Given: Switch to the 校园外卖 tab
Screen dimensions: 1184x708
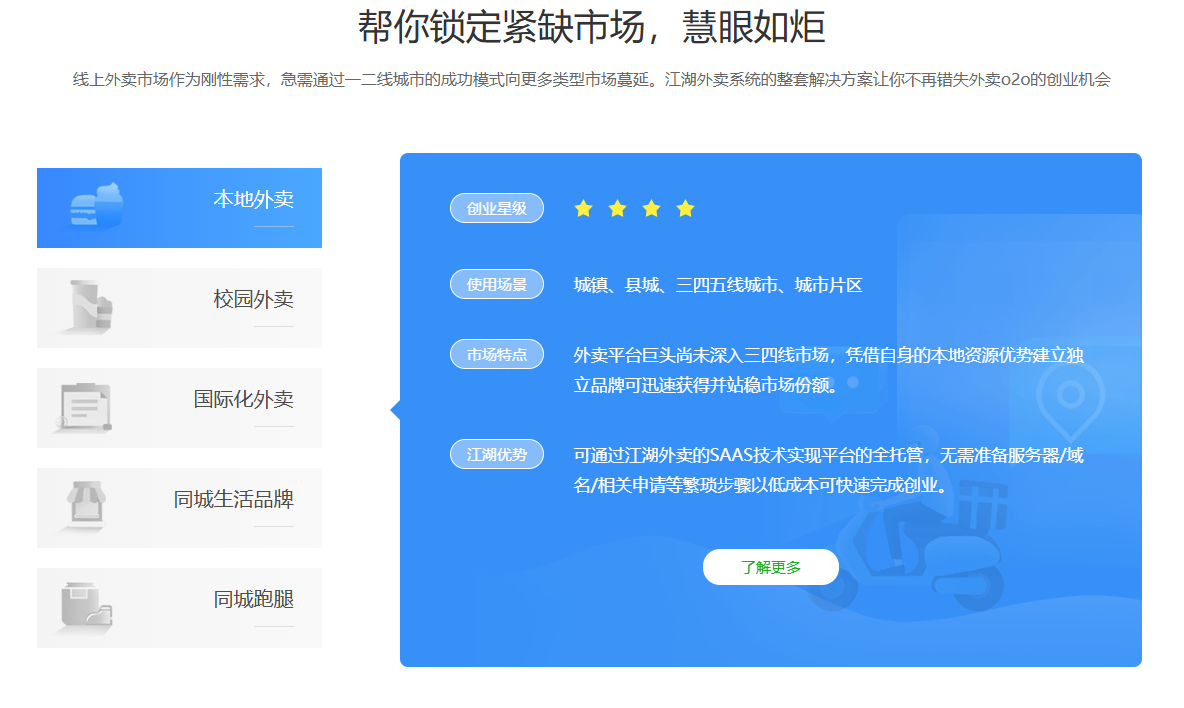Looking at the screenshot, I should click(x=253, y=299).
